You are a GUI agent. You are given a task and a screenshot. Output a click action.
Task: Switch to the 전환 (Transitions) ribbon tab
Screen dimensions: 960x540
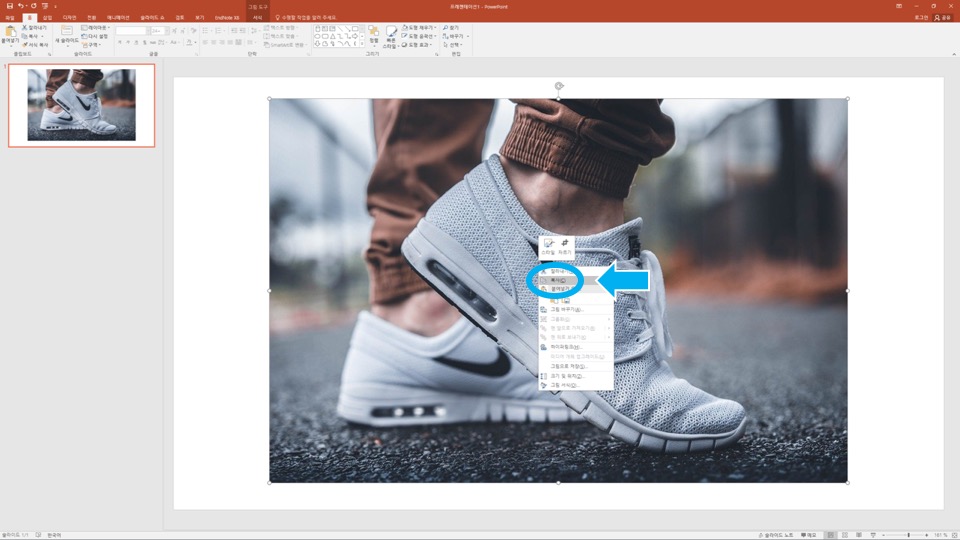[x=91, y=18]
